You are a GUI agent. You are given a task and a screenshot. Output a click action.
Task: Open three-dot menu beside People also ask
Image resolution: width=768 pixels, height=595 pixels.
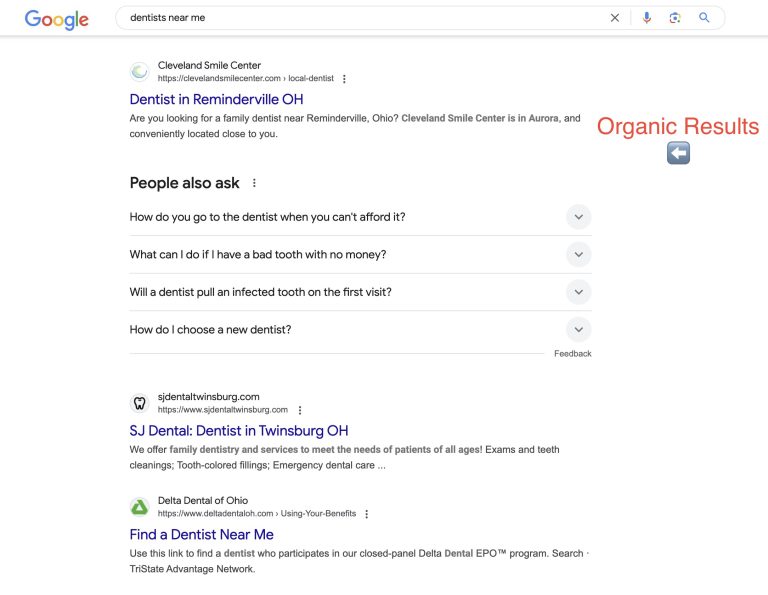tap(254, 183)
